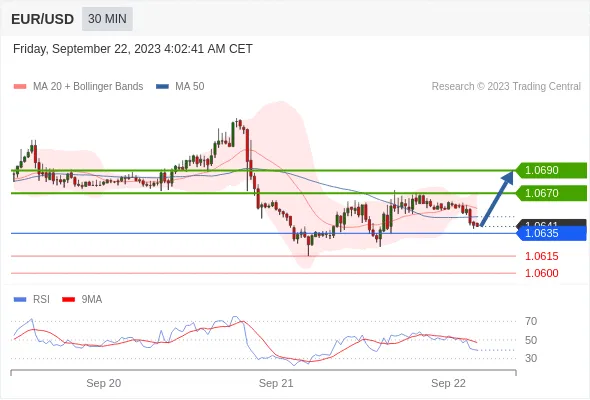Screen dimensions: 590x400
Task: Click the RSI 30 axis value
Action: (x=531, y=358)
